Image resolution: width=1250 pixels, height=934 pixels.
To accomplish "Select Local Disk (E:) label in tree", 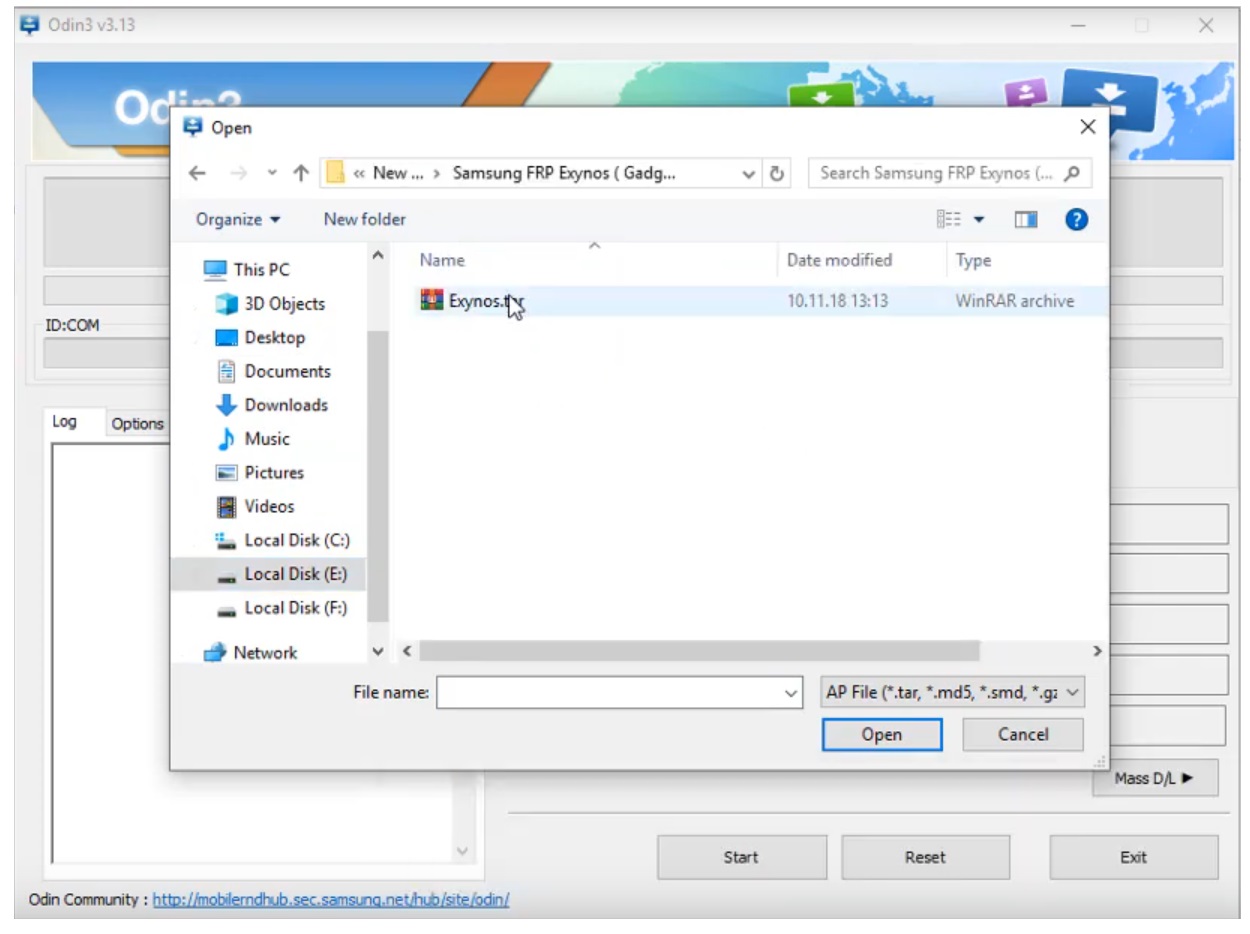I will (x=297, y=574).
